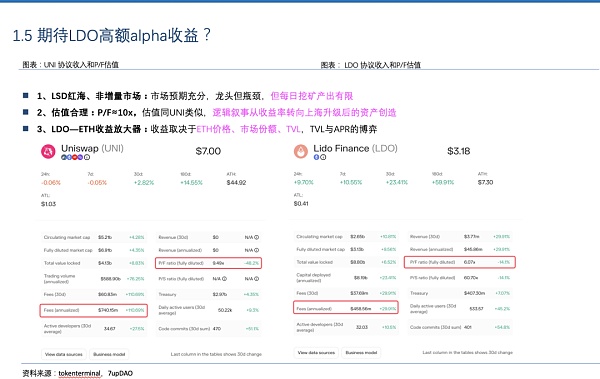The height and width of the screenshot is (379, 600).
Task: Select Lido P/F ratio highlighted row
Action: [x=460, y=262]
